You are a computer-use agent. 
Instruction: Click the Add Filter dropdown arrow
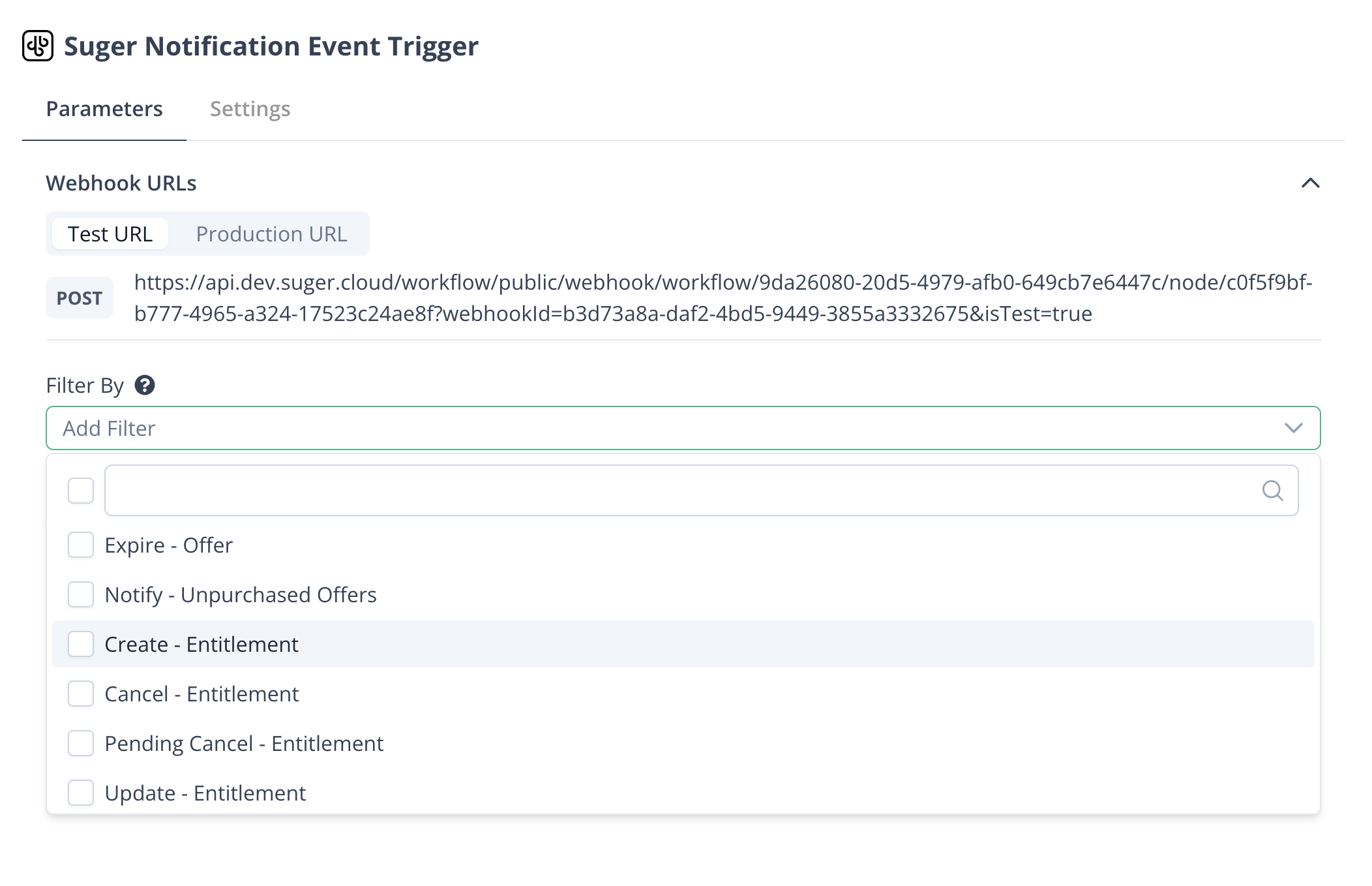coord(1293,428)
